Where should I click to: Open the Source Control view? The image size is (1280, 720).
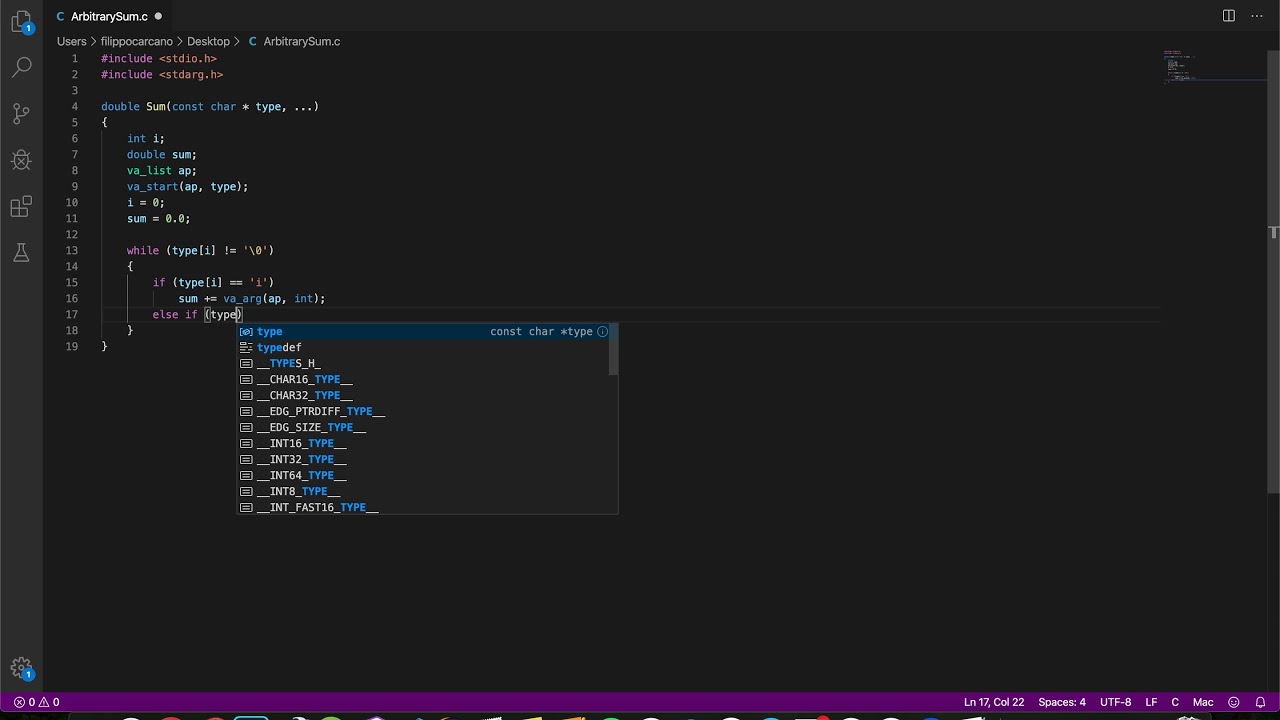(x=21, y=113)
